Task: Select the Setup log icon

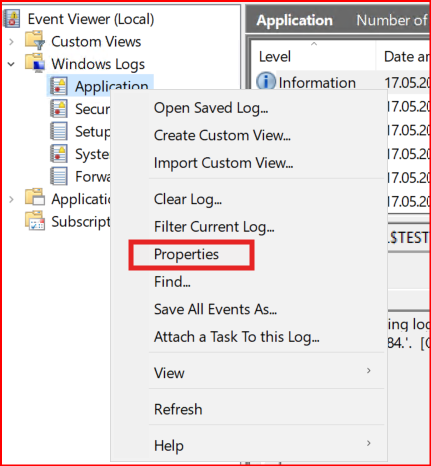Action: coord(59,131)
